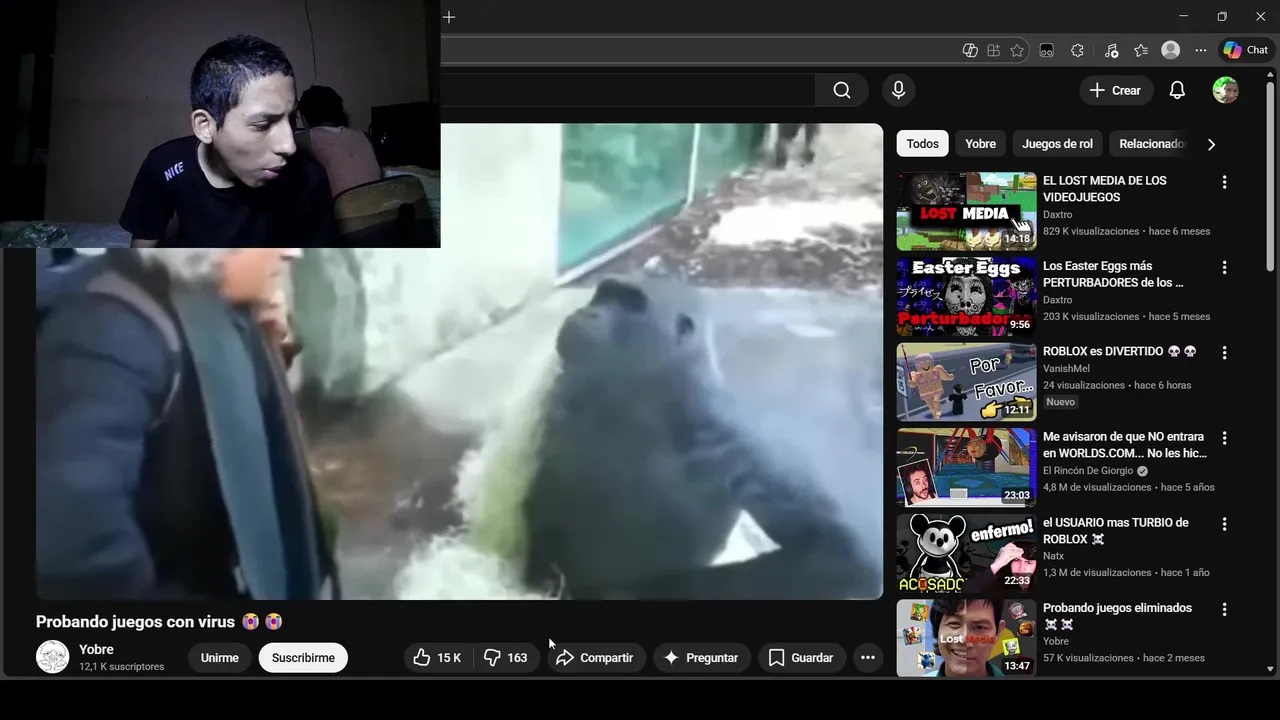Image resolution: width=1280 pixels, height=720 pixels.
Task: Start voice search with the microphone icon
Action: pyautogui.click(x=898, y=90)
